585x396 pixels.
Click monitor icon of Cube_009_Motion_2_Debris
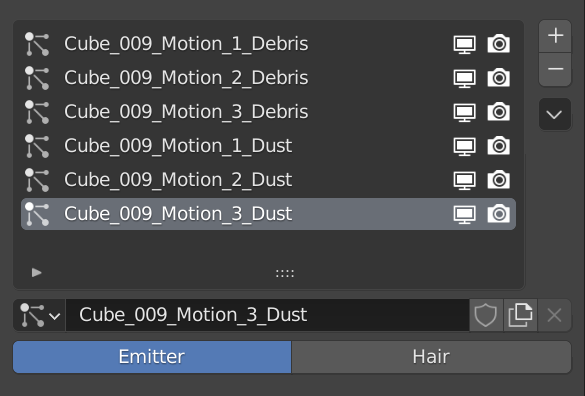coord(464,78)
